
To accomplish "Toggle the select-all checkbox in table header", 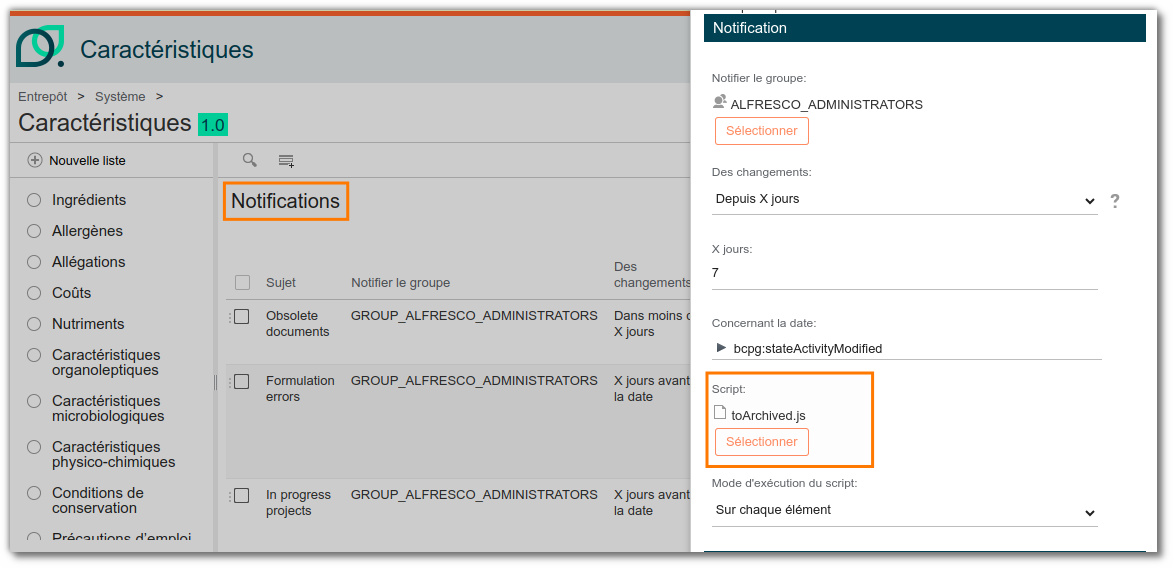I will click(x=242, y=282).
